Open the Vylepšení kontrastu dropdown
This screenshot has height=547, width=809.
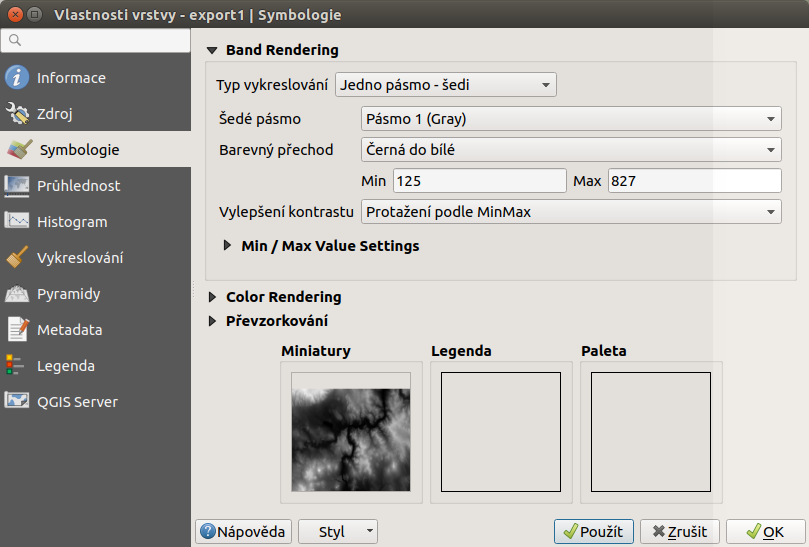(571, 212)
